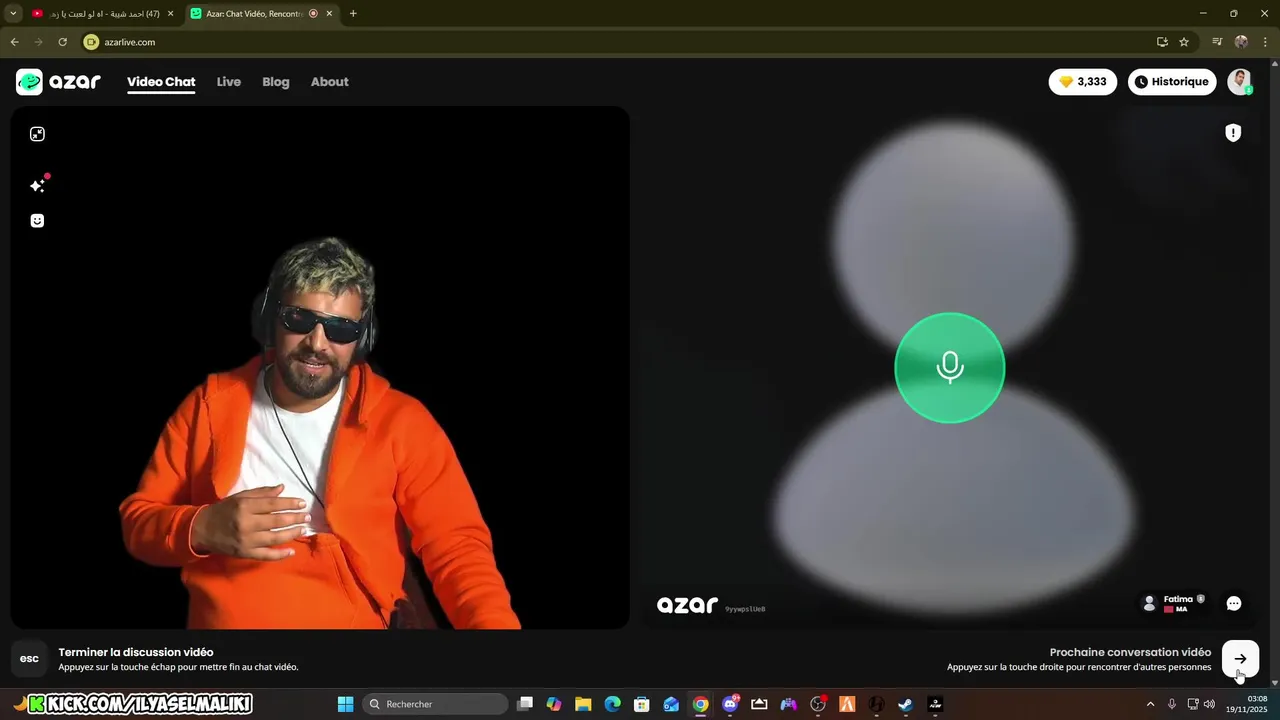Click 'Terminer la discussion vidéo' text

click(x=136, y=652)
